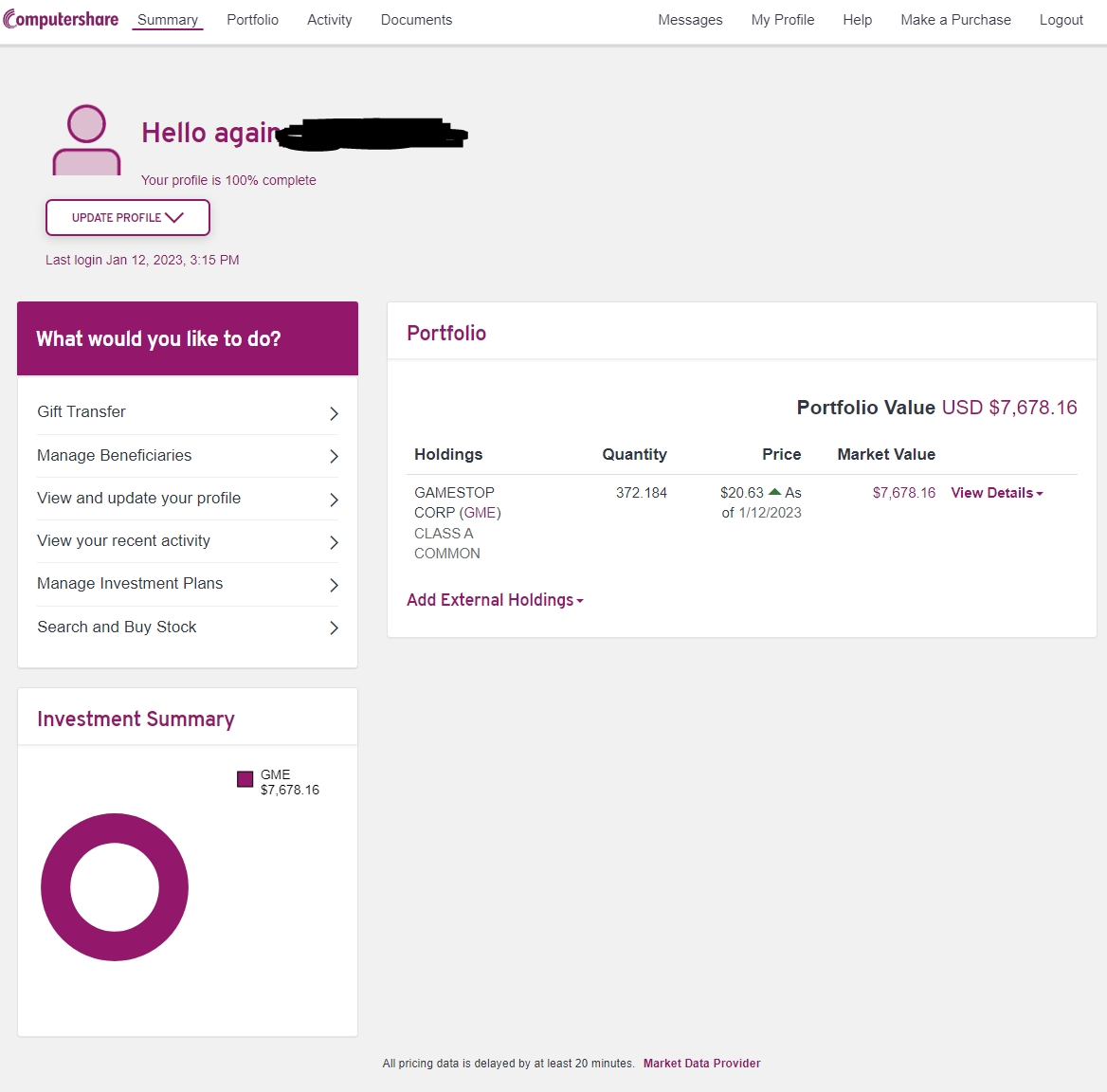1107x1092 pixels.
Task: Expand View Details for GameStop holding
Action: pyautogui.click(x=996, y=493)
